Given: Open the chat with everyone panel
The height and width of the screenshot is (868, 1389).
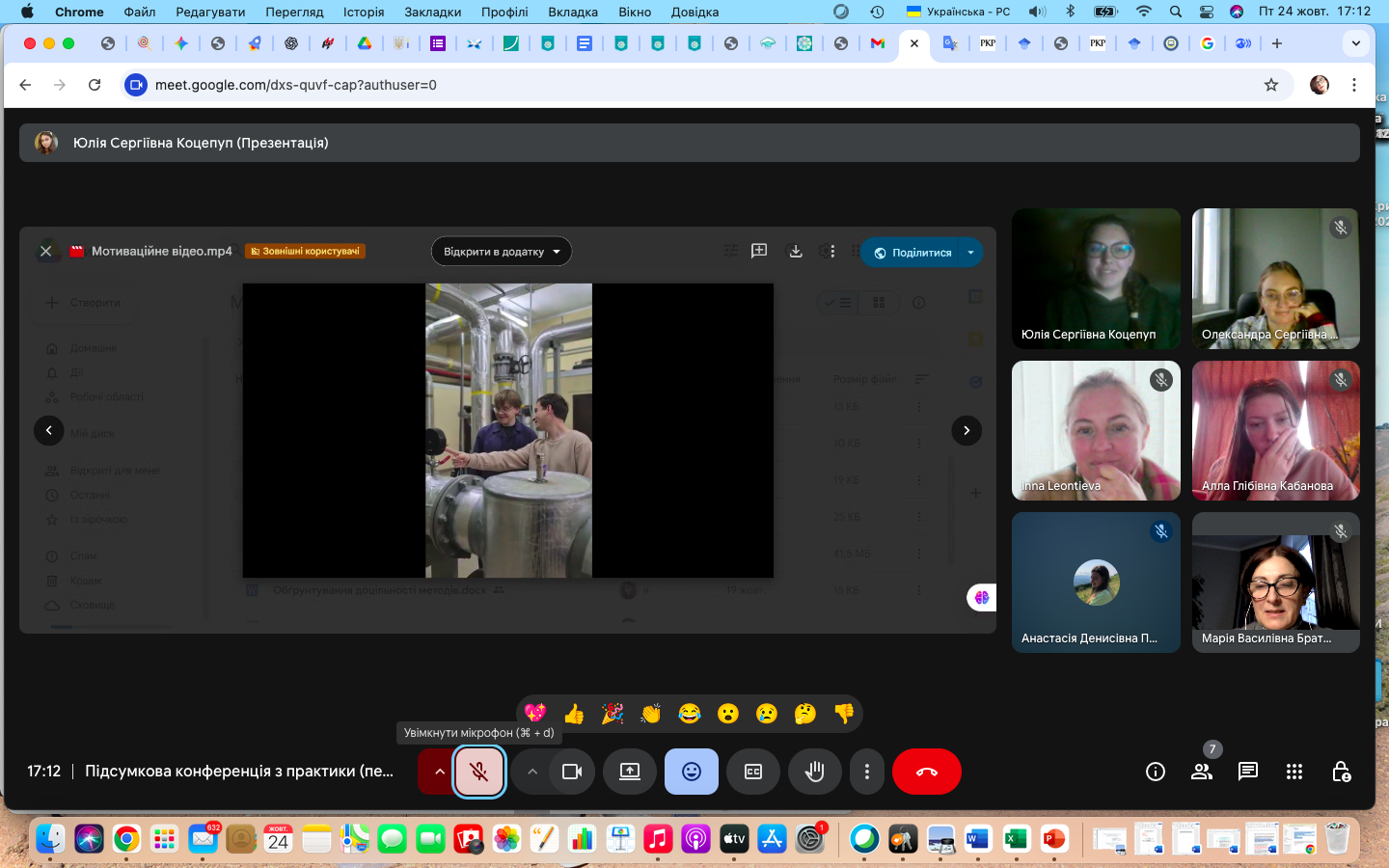Looking at the screenshot, I should point(1248,772).
